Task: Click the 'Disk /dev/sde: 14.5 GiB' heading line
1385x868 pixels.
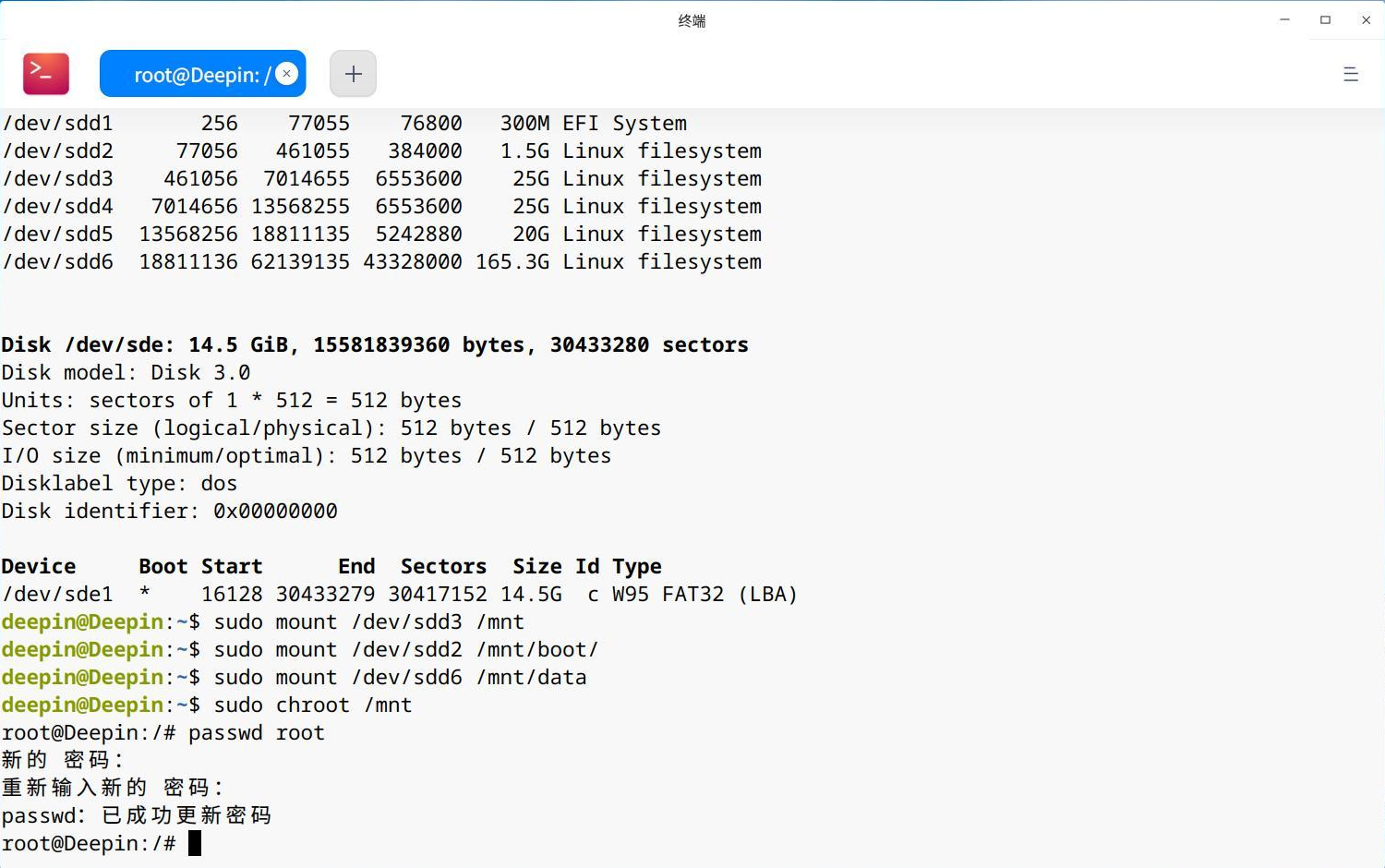Action: click(375, 345)
